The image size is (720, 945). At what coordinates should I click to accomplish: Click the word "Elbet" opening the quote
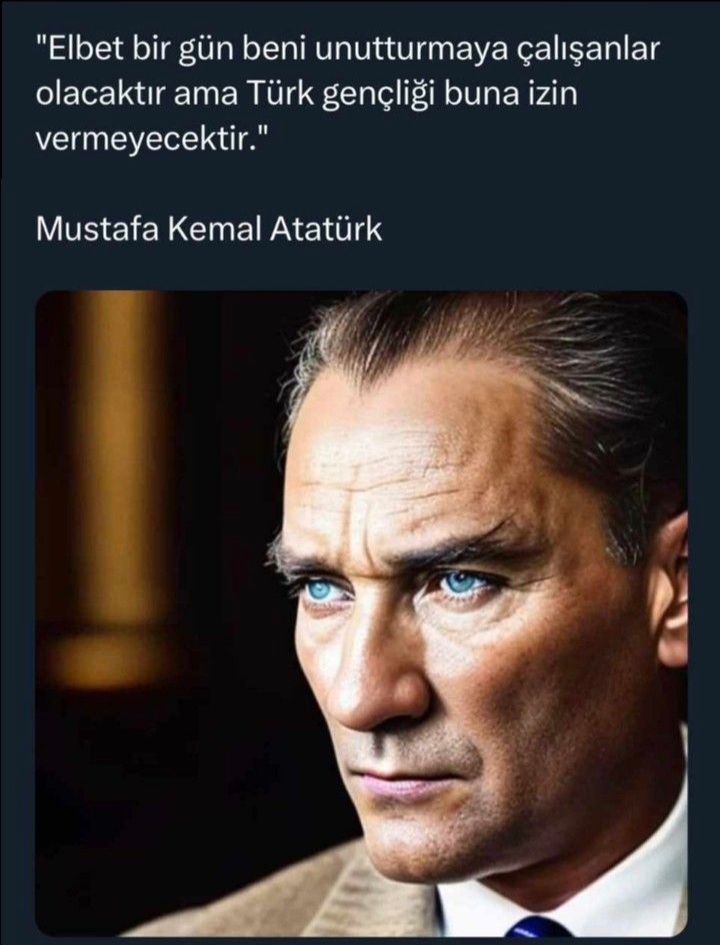[79, 49]
